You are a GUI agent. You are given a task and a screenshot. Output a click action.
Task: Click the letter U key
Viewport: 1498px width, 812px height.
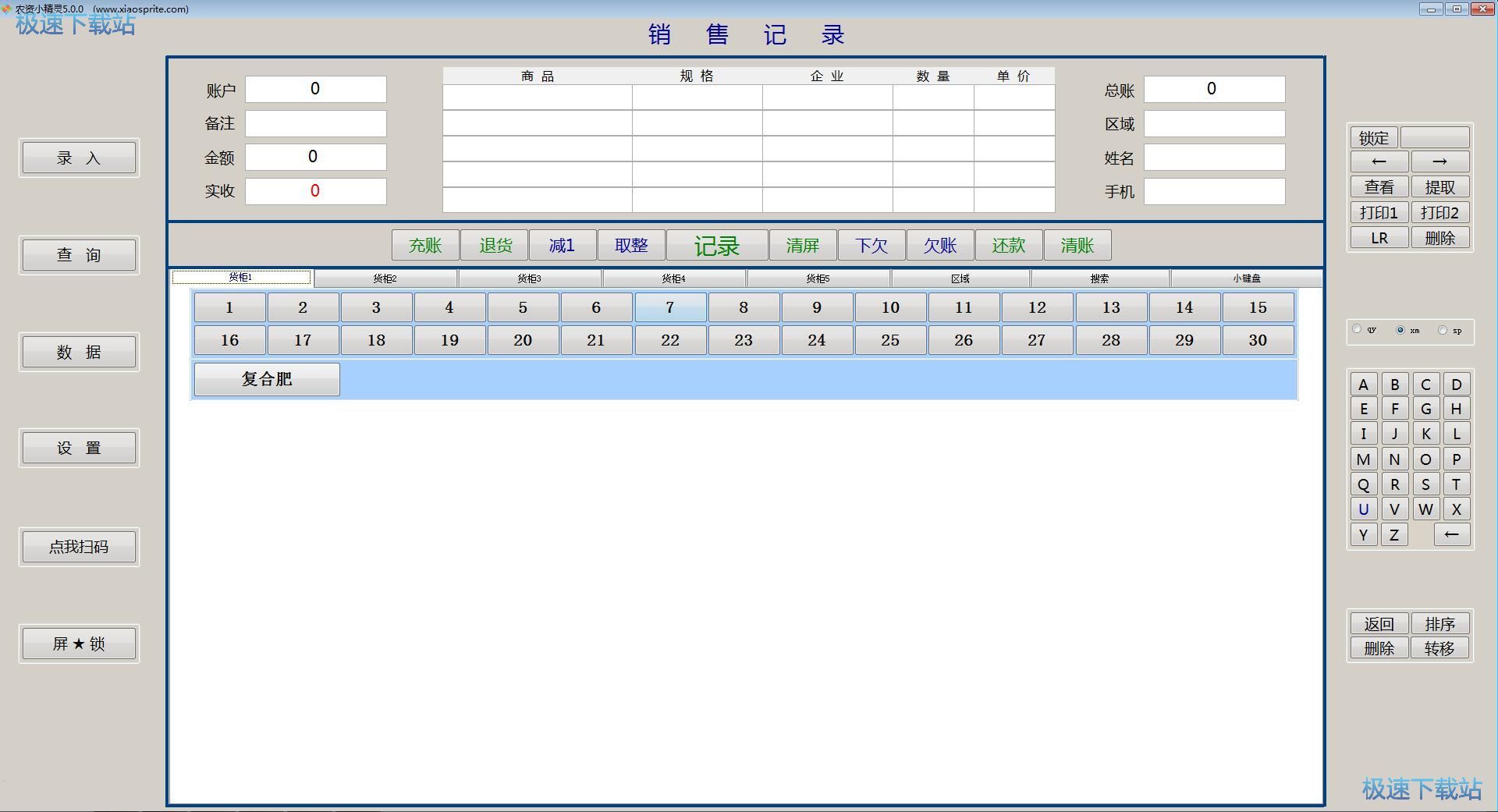(x=1364, y=509)
